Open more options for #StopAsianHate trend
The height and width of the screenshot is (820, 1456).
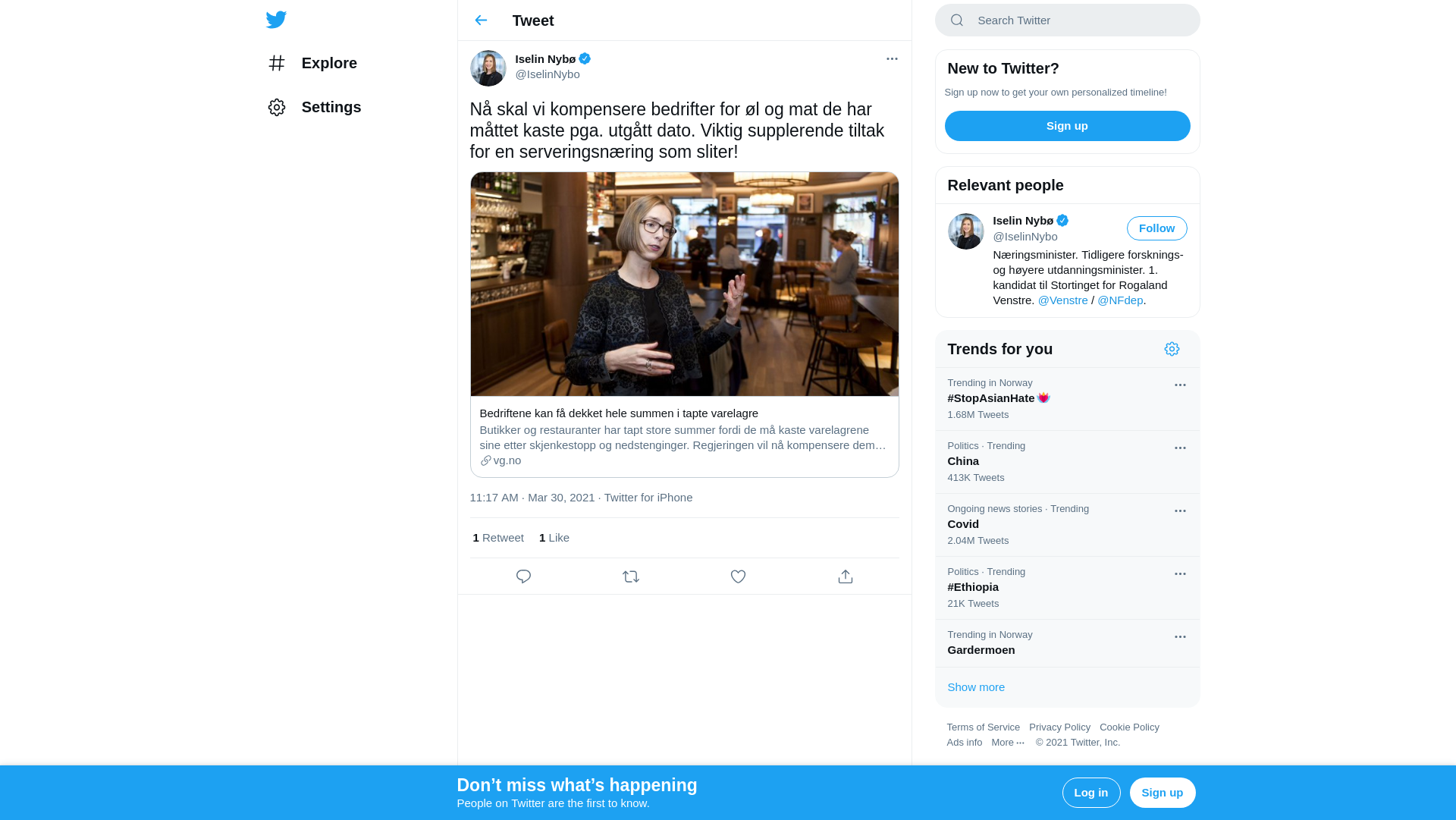click(x=1180, y=385)
